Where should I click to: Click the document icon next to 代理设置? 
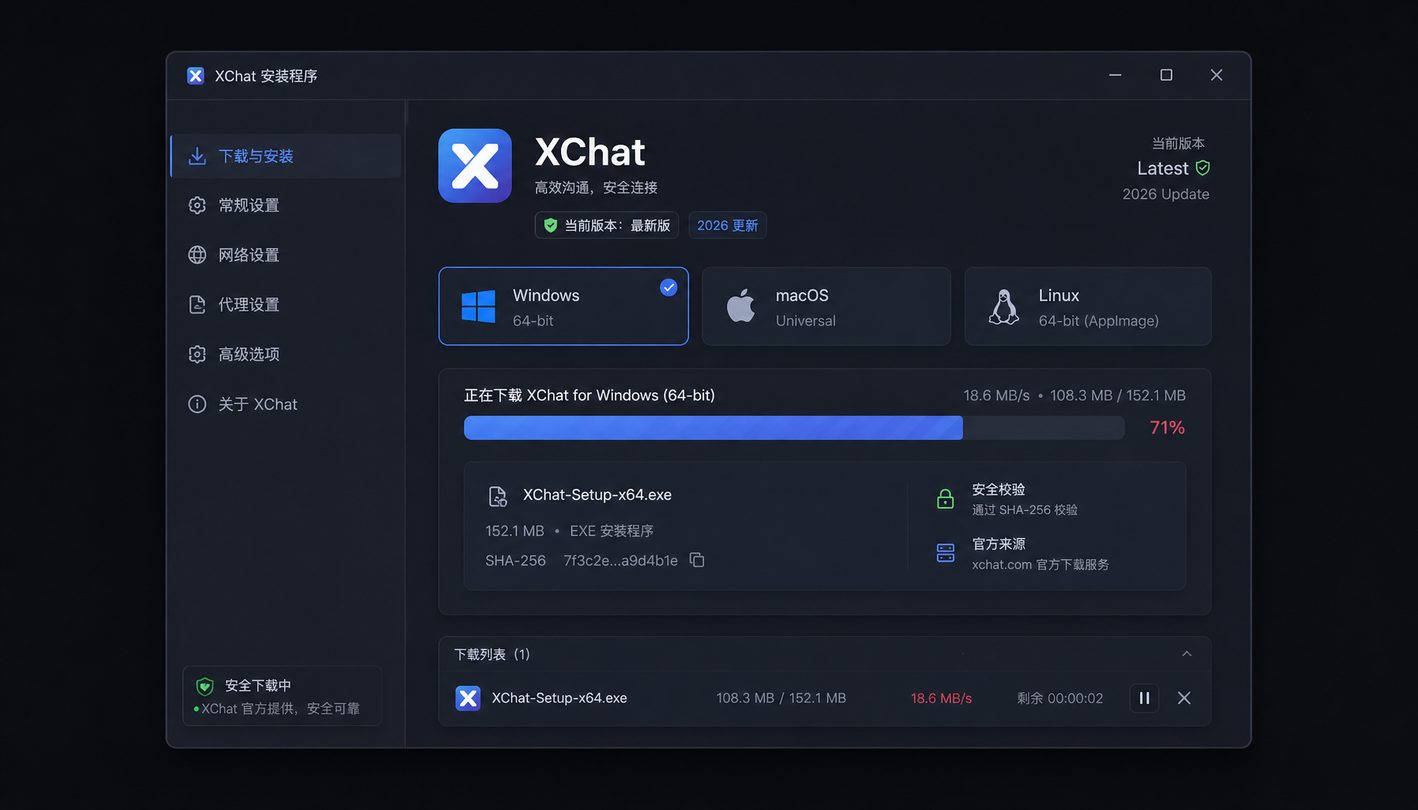point(197,304)
